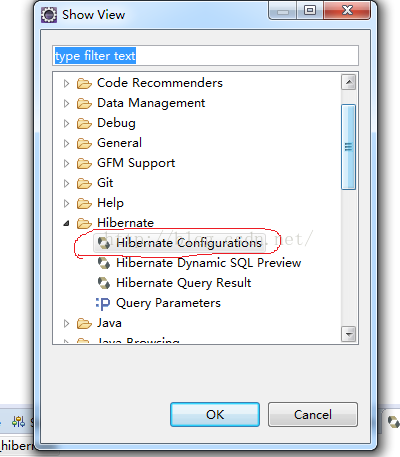This screenshot has height=457, width=400.
Task: Maximize the Show View dialog
Action: click(x=310, y=11)
